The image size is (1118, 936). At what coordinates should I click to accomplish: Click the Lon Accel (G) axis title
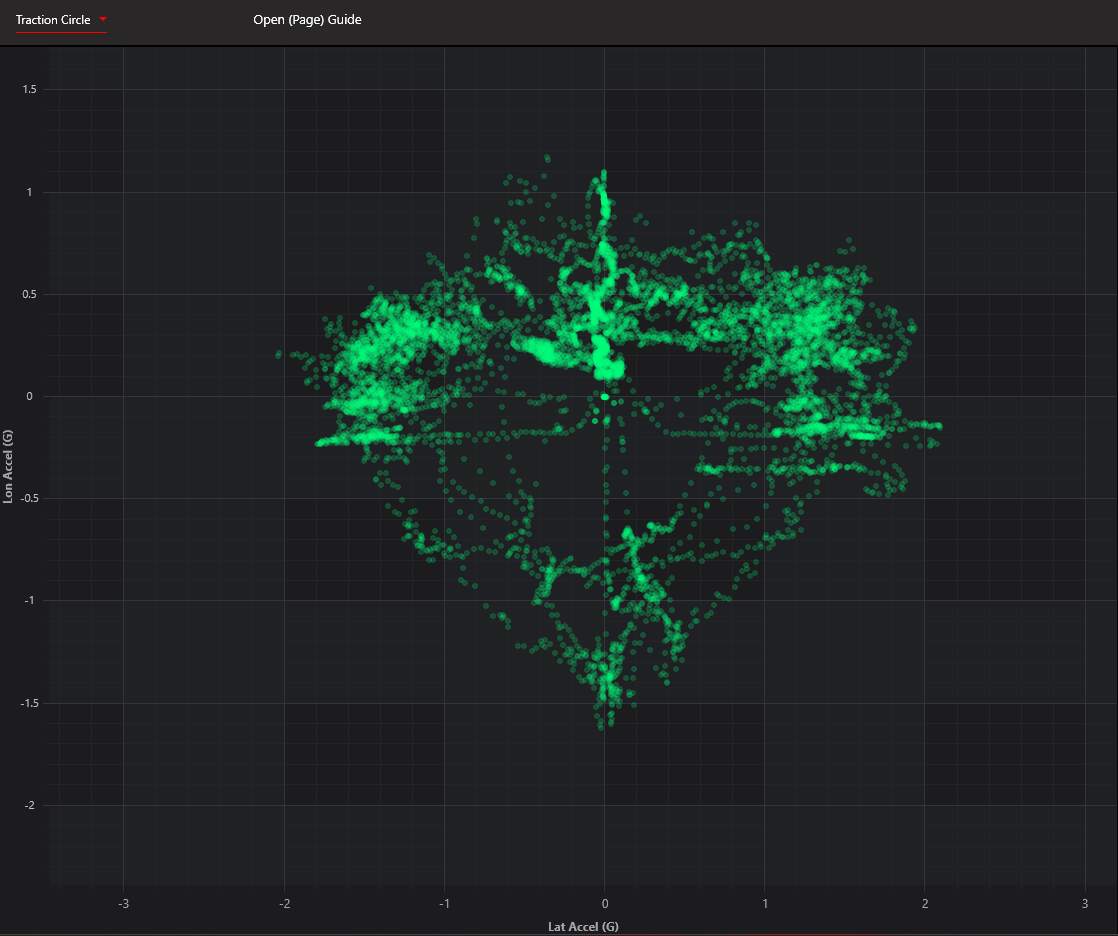click(9, 466)
